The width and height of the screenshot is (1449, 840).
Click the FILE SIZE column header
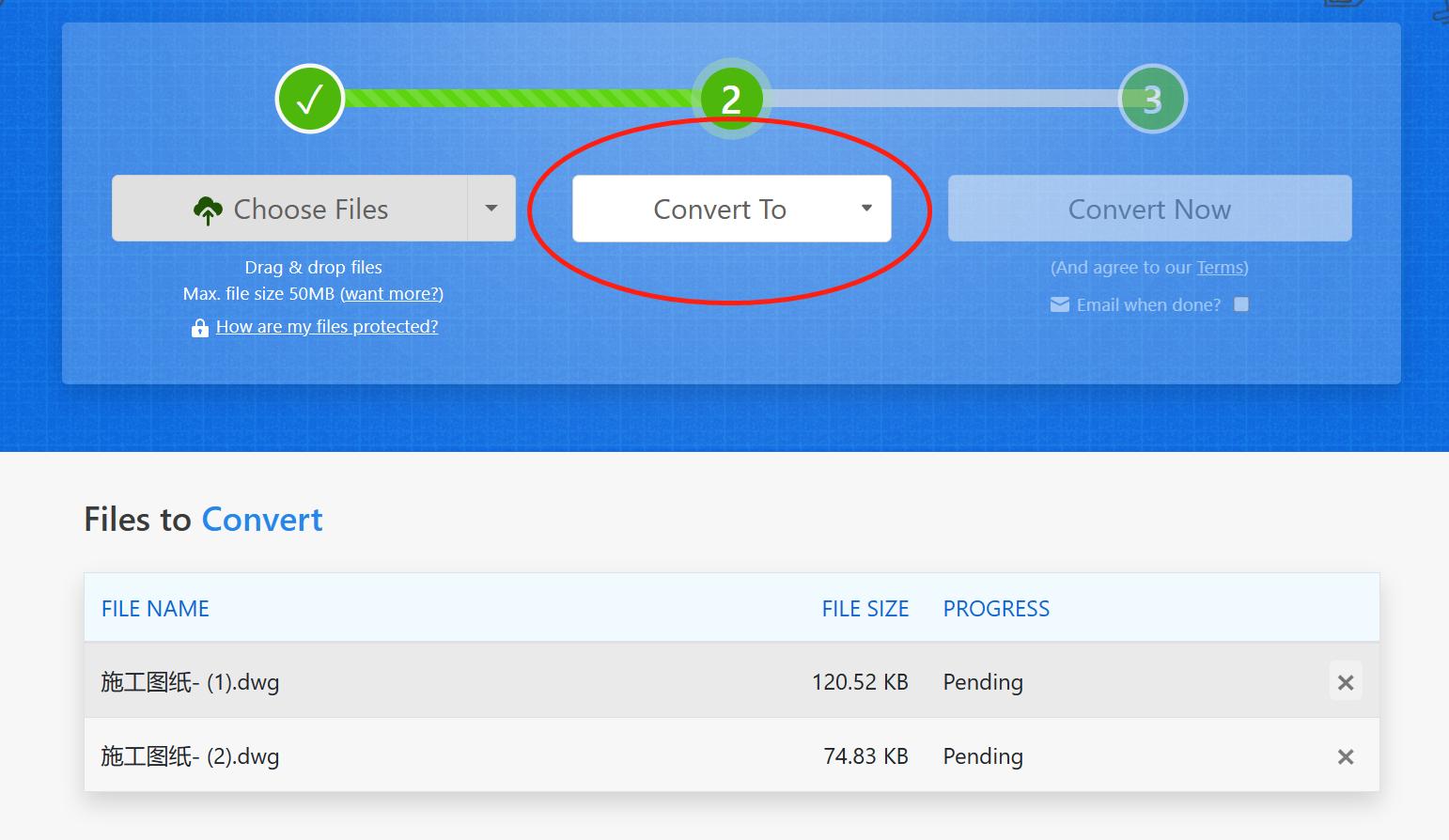[x=865, y=609]
